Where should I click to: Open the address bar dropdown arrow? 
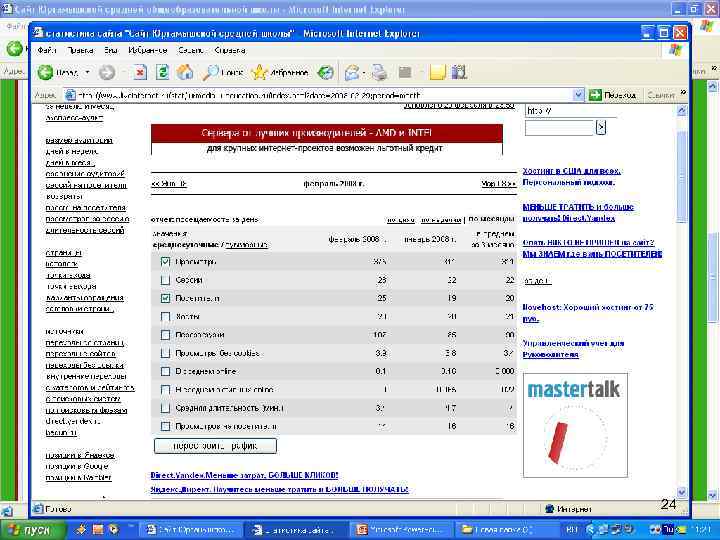tap(578, 95)
